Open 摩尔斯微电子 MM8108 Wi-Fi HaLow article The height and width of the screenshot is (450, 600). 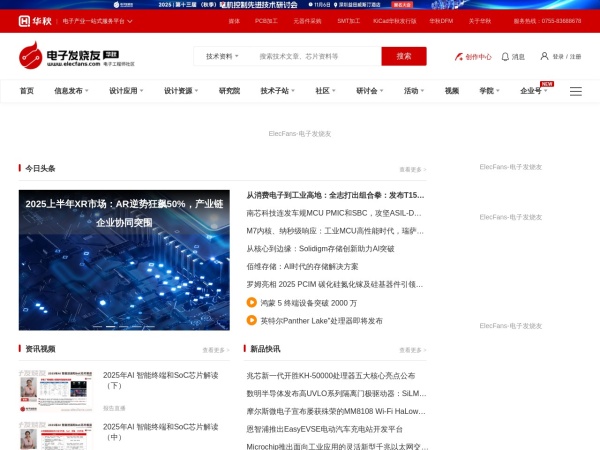pos(336,411)
